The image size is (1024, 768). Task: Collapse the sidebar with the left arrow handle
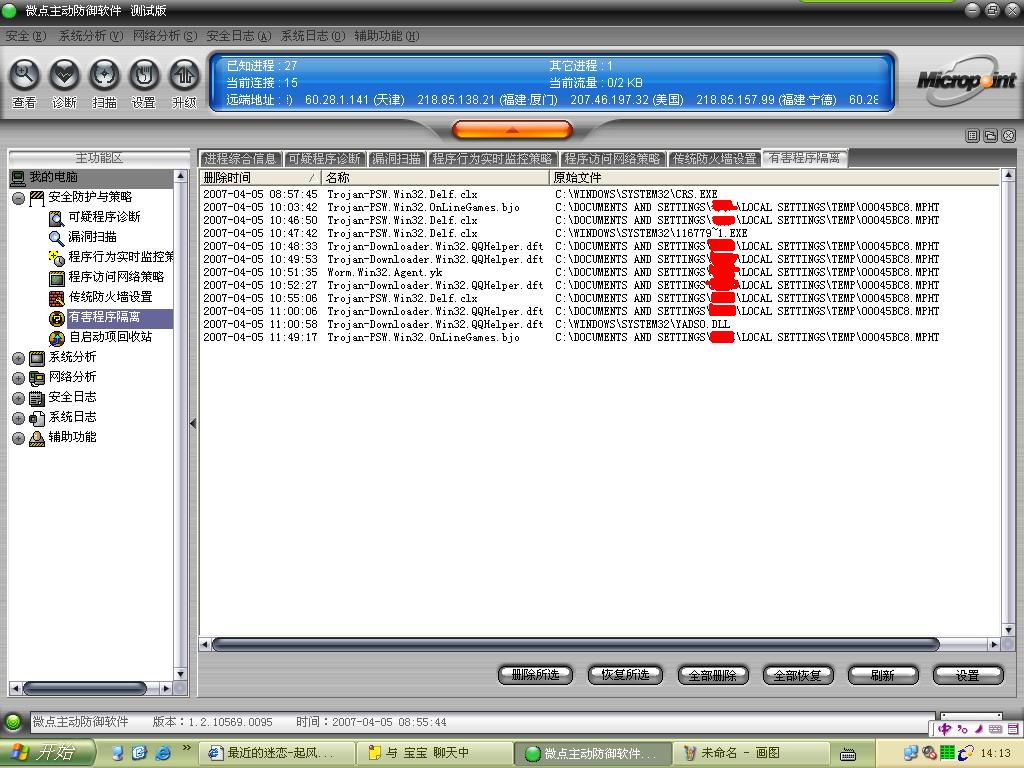(193, 423)
